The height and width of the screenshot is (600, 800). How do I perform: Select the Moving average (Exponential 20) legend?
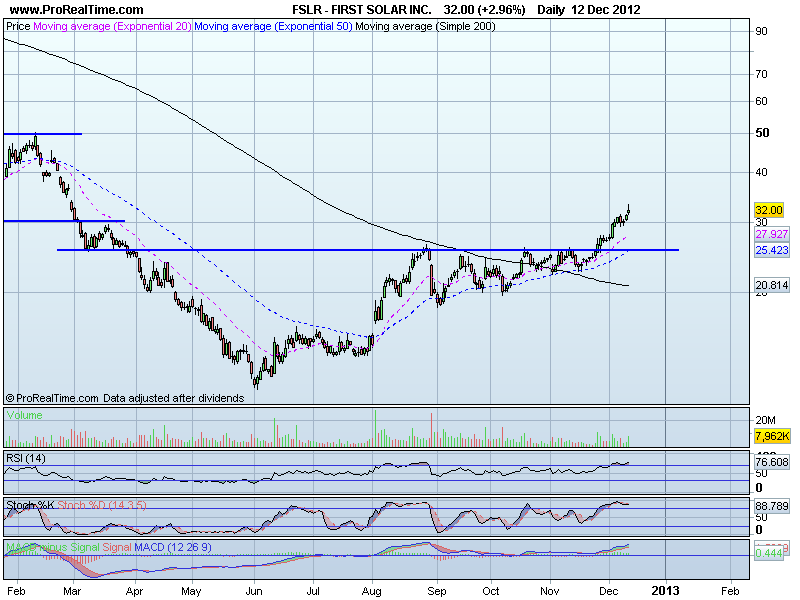112,26
